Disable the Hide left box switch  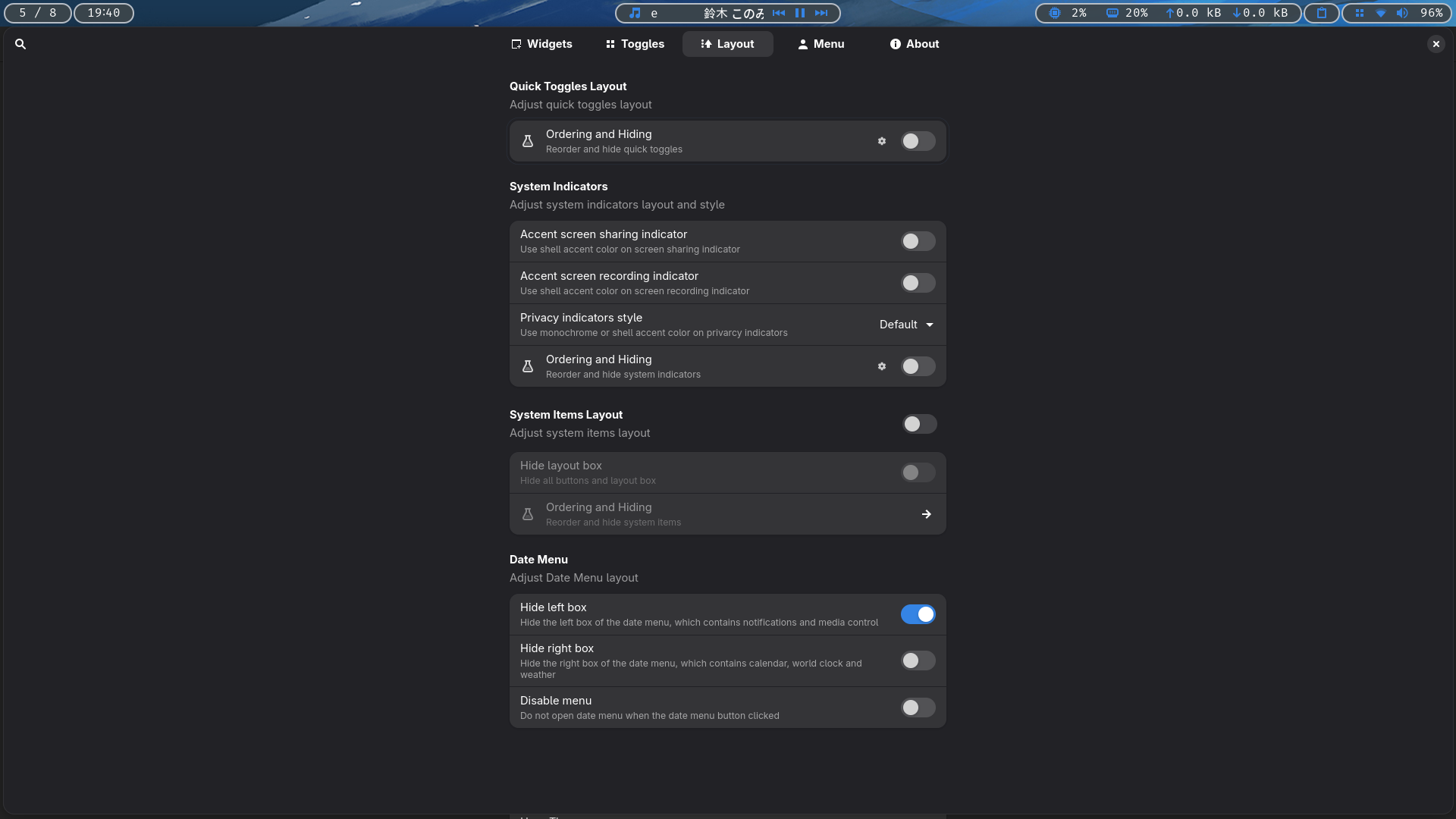(x=918, y=614)
